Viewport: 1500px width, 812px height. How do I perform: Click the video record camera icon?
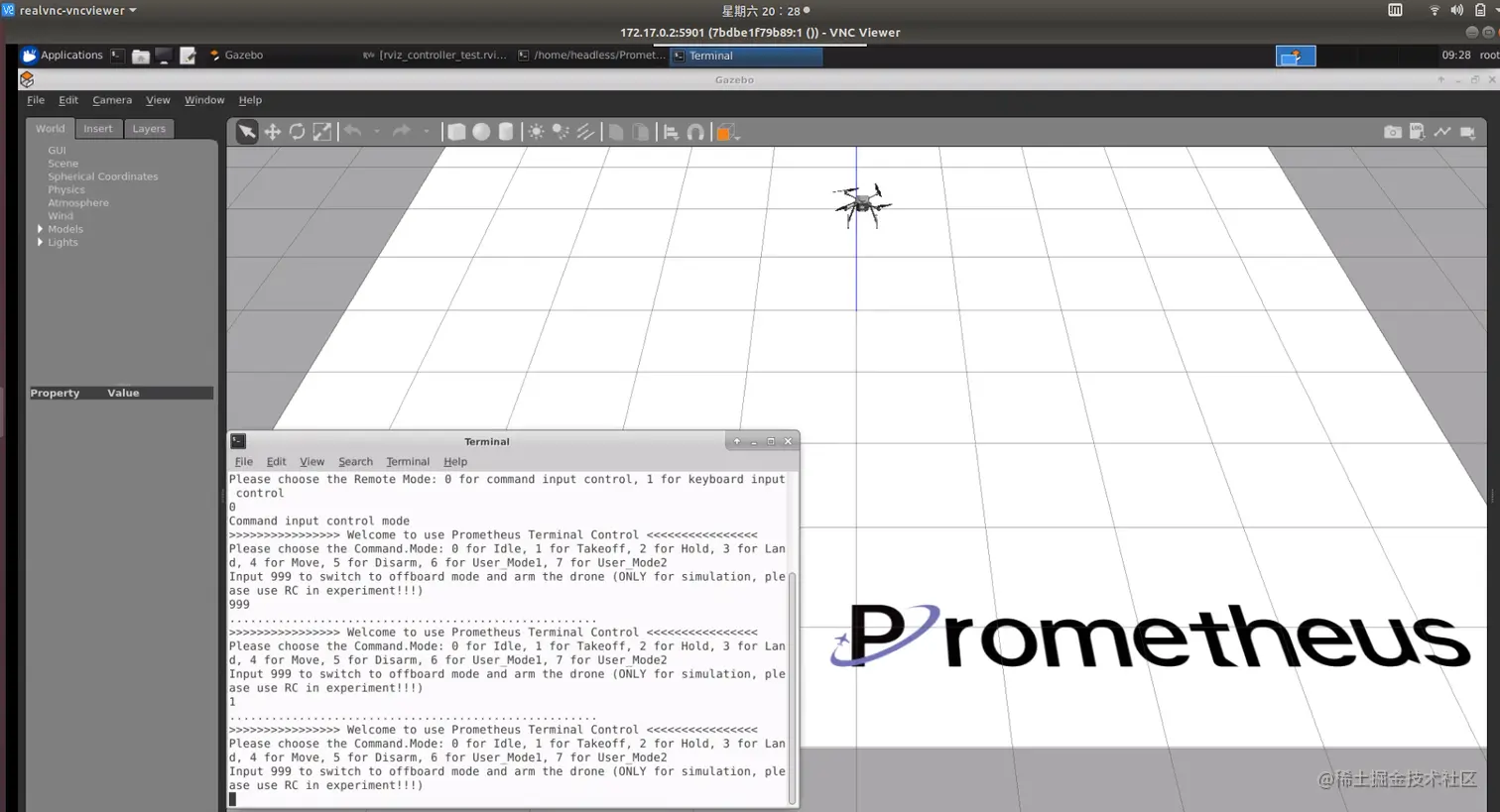pyautogui.click(x=1467, y=132)
